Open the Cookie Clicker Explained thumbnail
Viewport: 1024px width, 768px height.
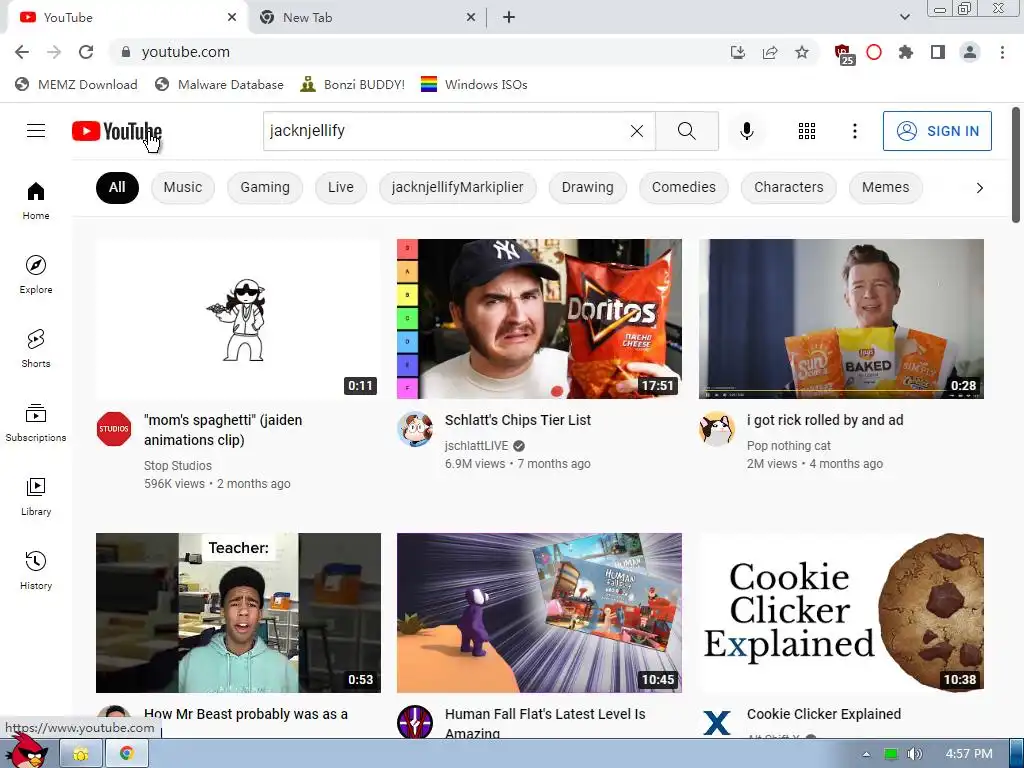pyautogui.click(x=841, y=613)
